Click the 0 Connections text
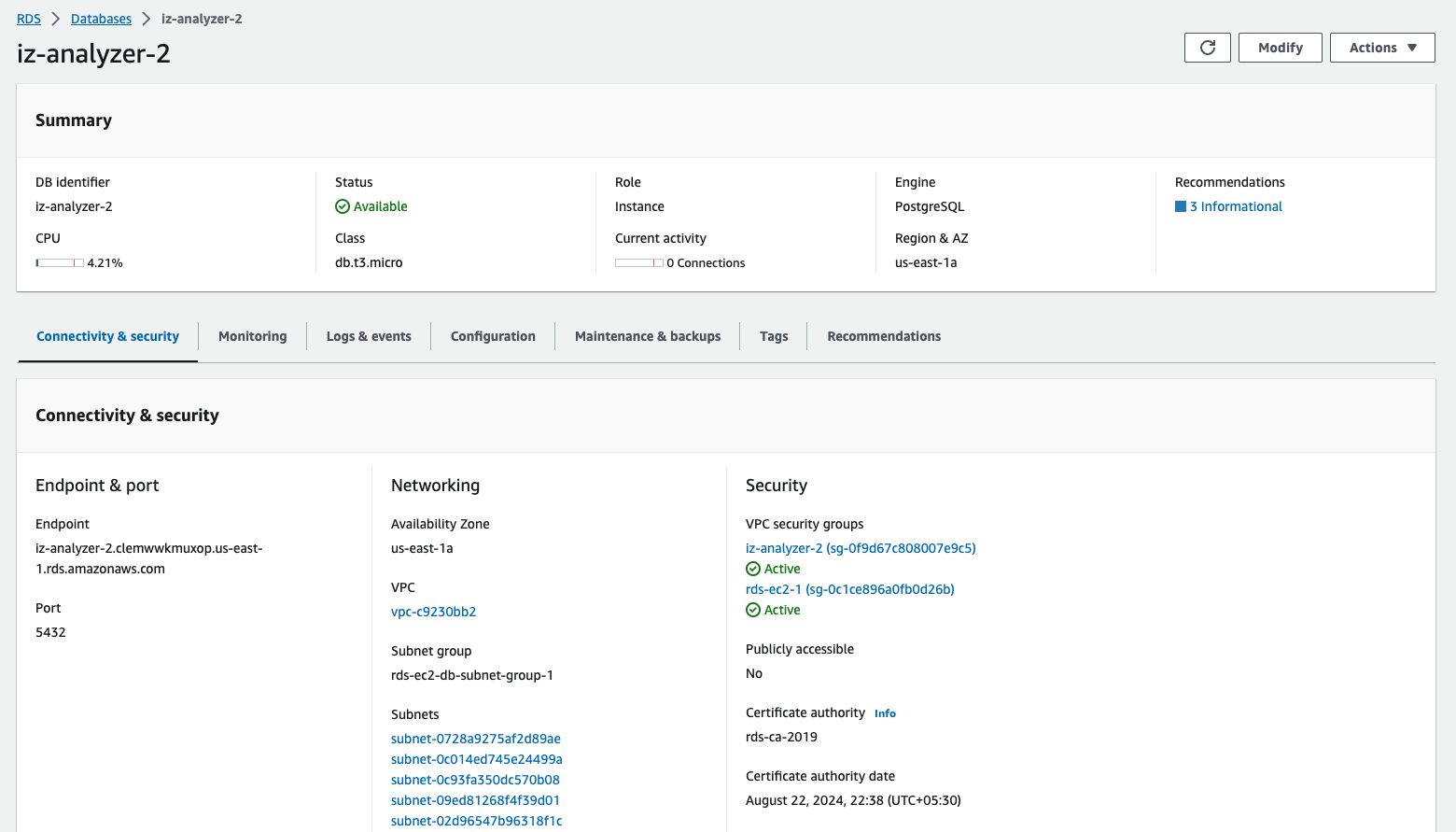This screenshot has width=1456, height=832. [x=706, y=263]
